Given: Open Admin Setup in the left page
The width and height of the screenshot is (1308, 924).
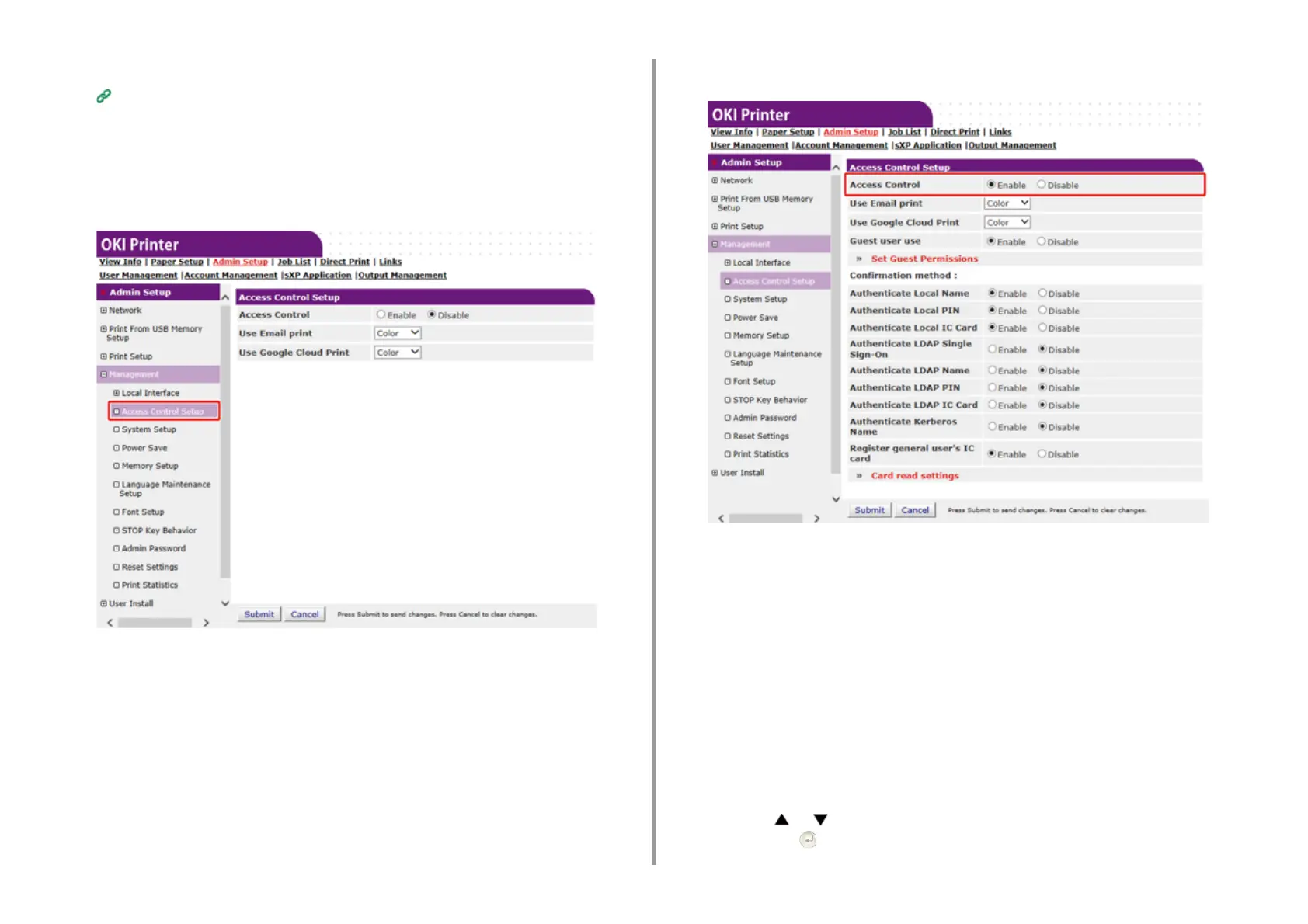Looking at the screenshot, I should [x=240, y=262].
